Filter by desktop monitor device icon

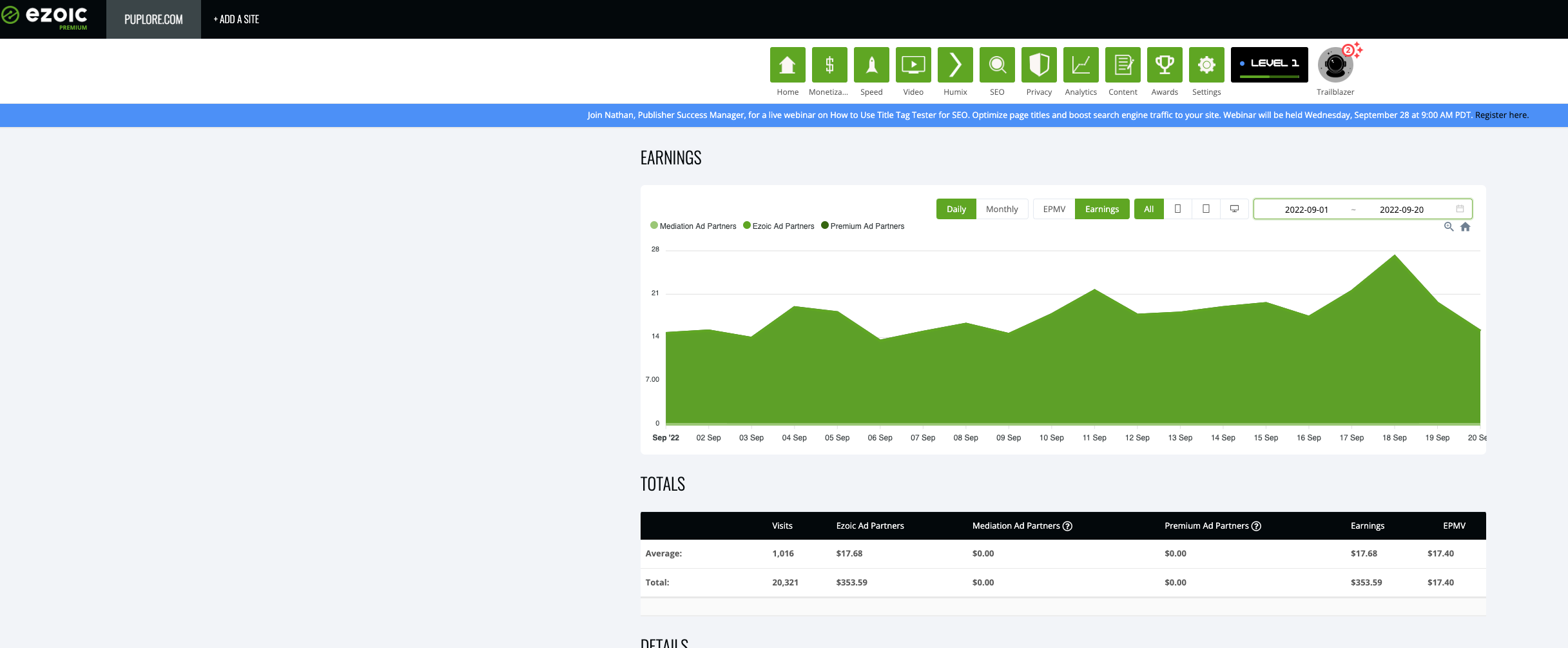[x=1234, y=209]
